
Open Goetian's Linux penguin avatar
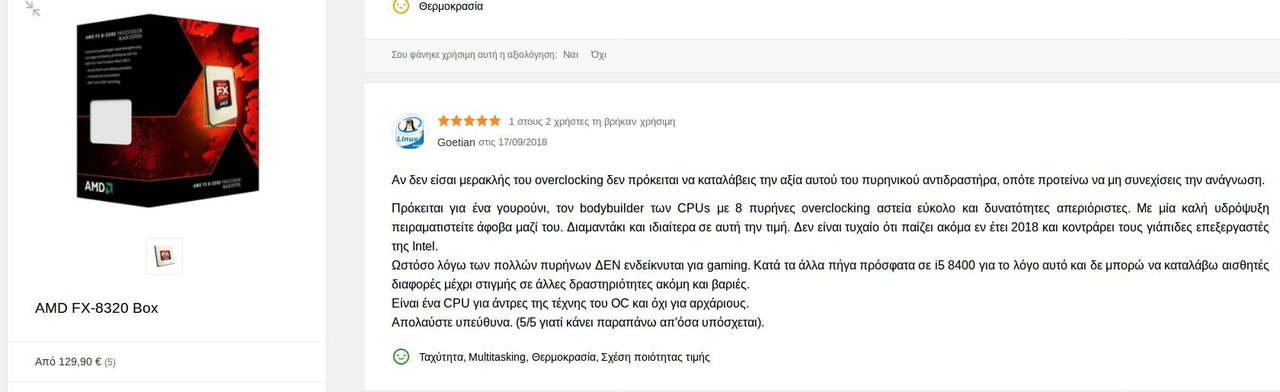coord(410,132)
